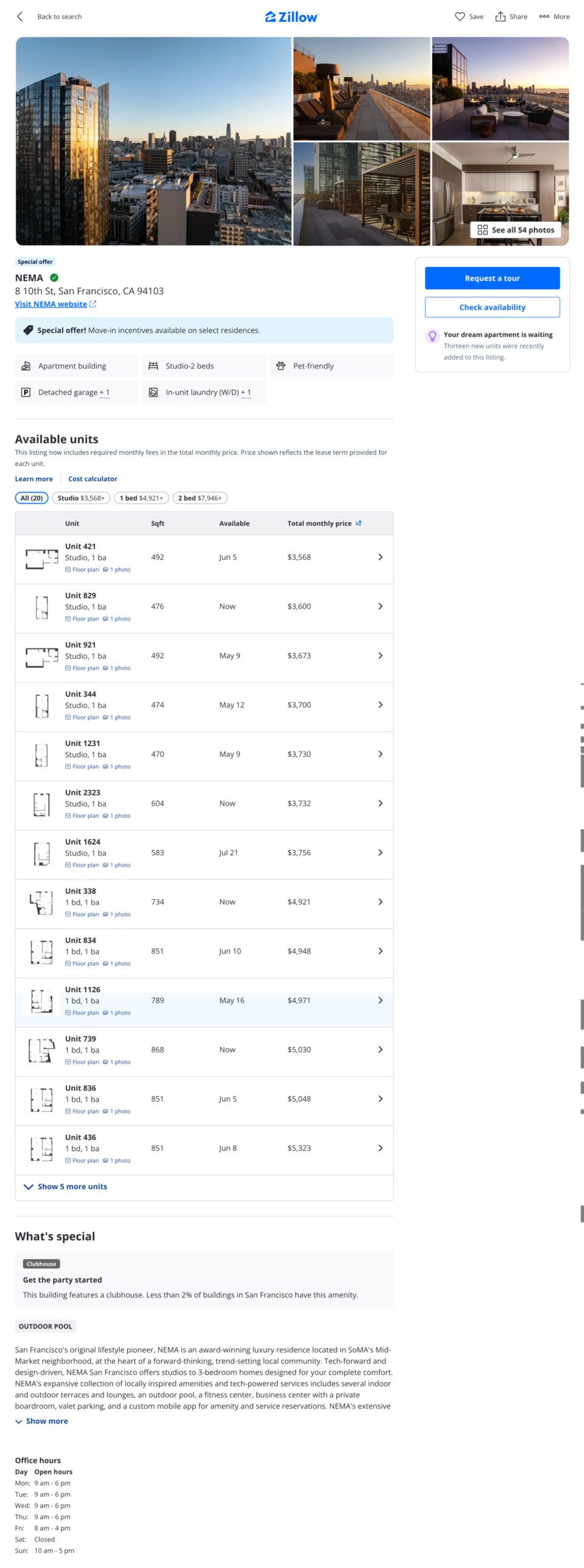This screenshot has width=584, height=1568.
Task: Open Unit 338 details chevron
Action: pos(380,901)
